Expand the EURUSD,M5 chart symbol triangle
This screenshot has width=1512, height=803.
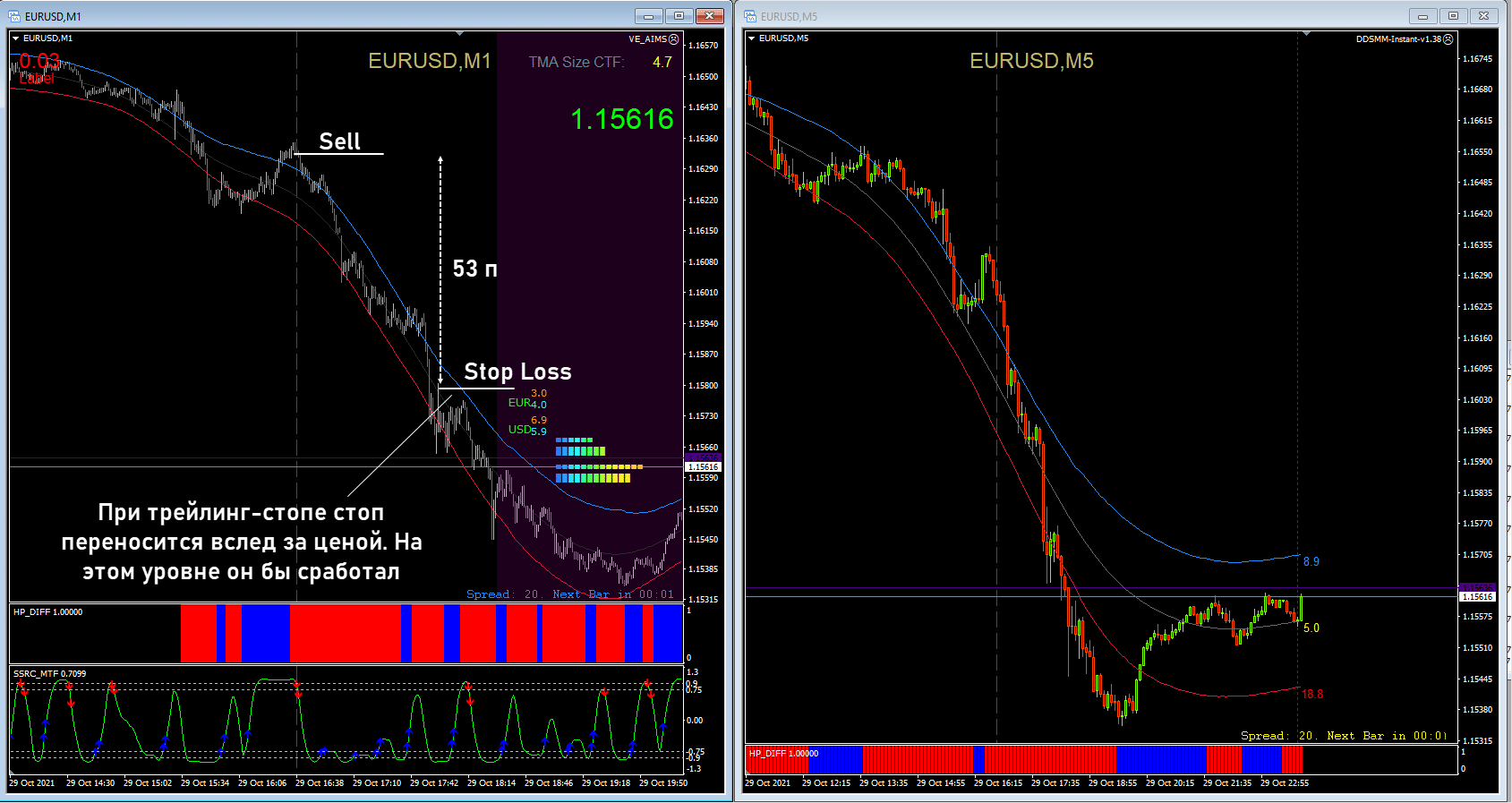(x=752, y=38)
